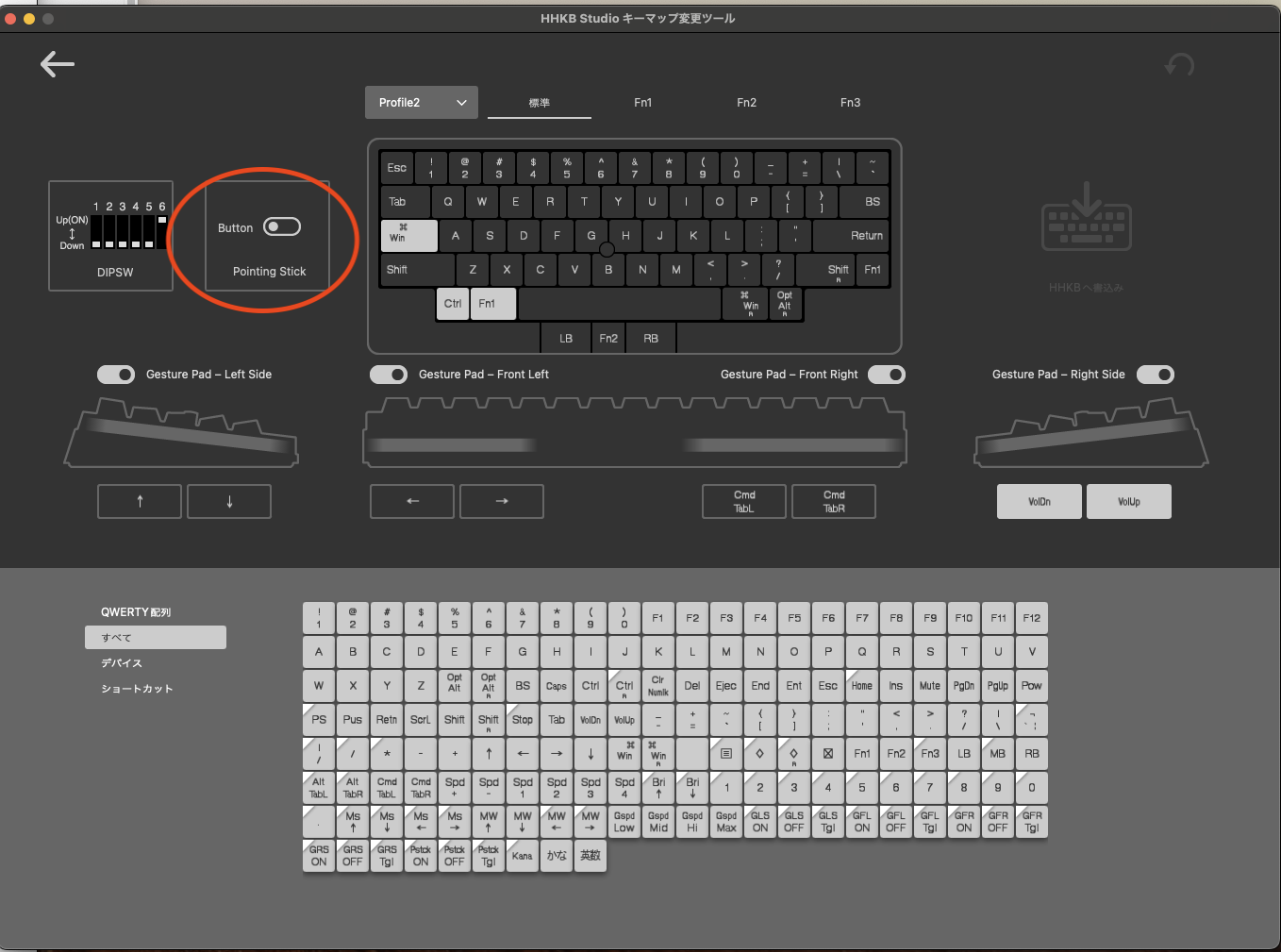Switch to the 標準 layer tab
Viewport: 1281px width, 952px height.
(540, 103)
